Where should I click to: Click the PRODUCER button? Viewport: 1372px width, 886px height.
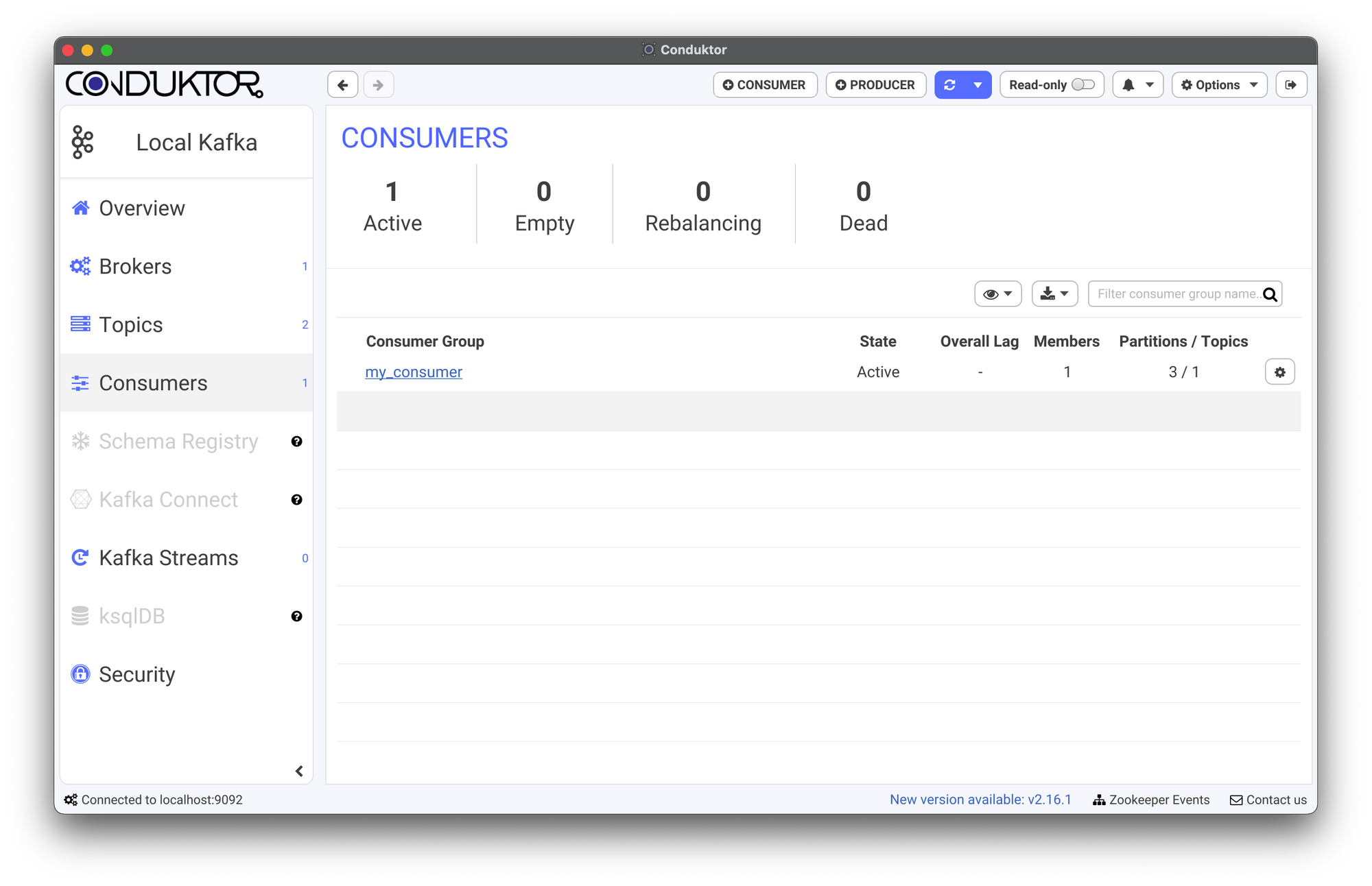coord(875,85)
